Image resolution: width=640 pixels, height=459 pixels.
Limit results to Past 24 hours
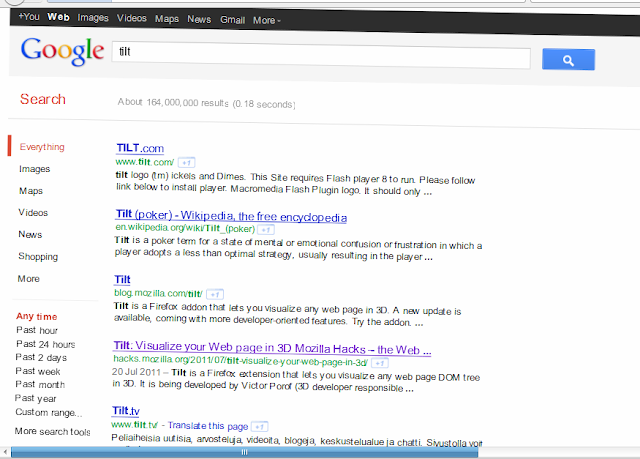coord(46,344)
